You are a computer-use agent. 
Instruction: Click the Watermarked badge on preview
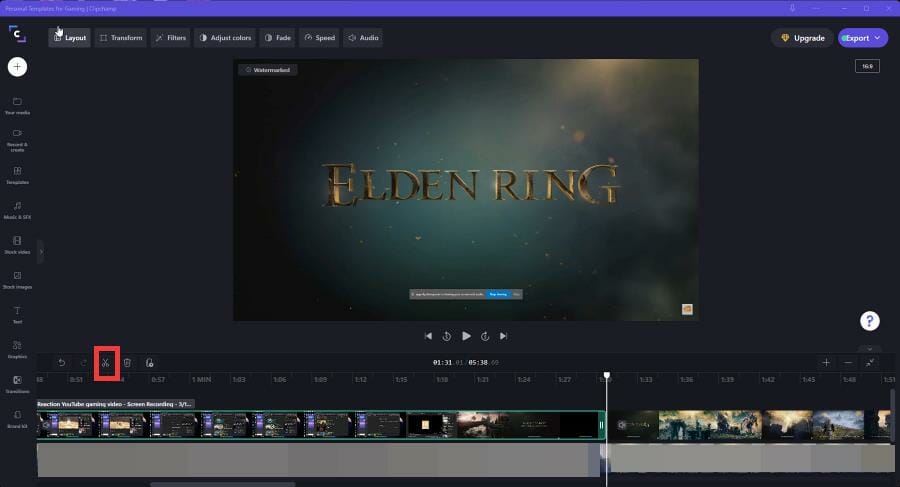coord(267,70)
